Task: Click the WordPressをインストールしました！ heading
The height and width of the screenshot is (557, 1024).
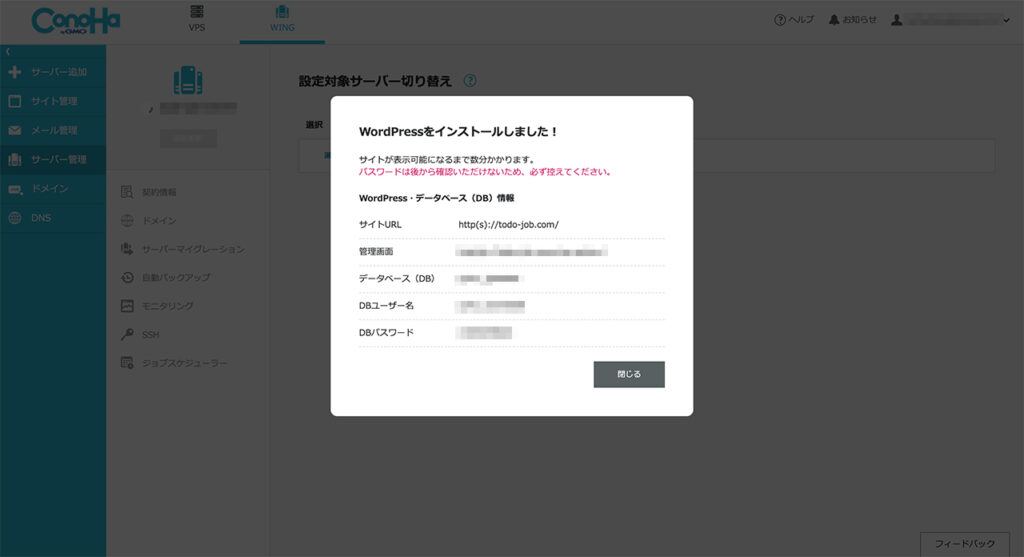Action: 458,131
